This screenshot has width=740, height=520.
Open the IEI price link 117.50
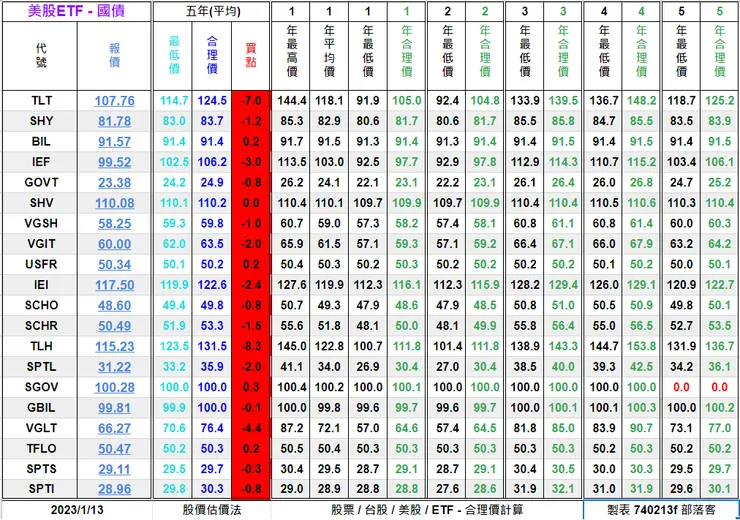point(114,285)
